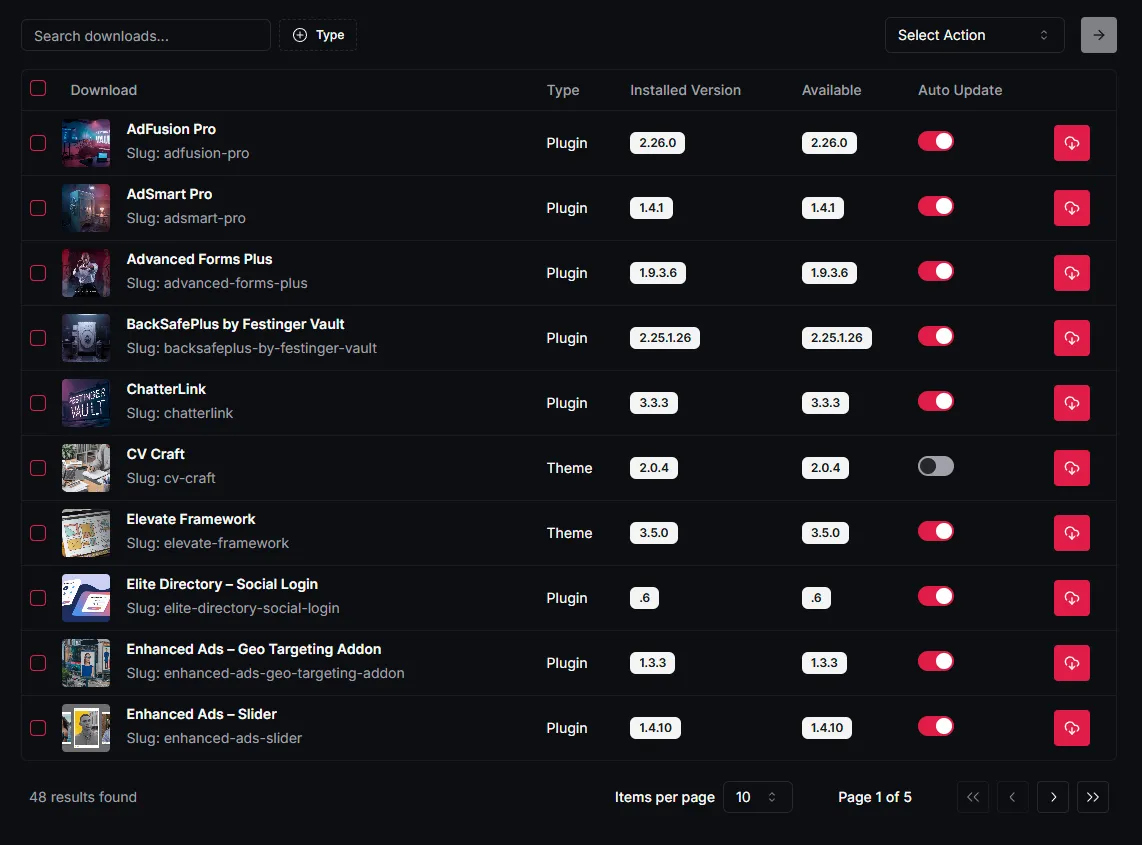Sort by the Installed Version column
Viewport: 1142px width, 845px height.
[685, 90]
